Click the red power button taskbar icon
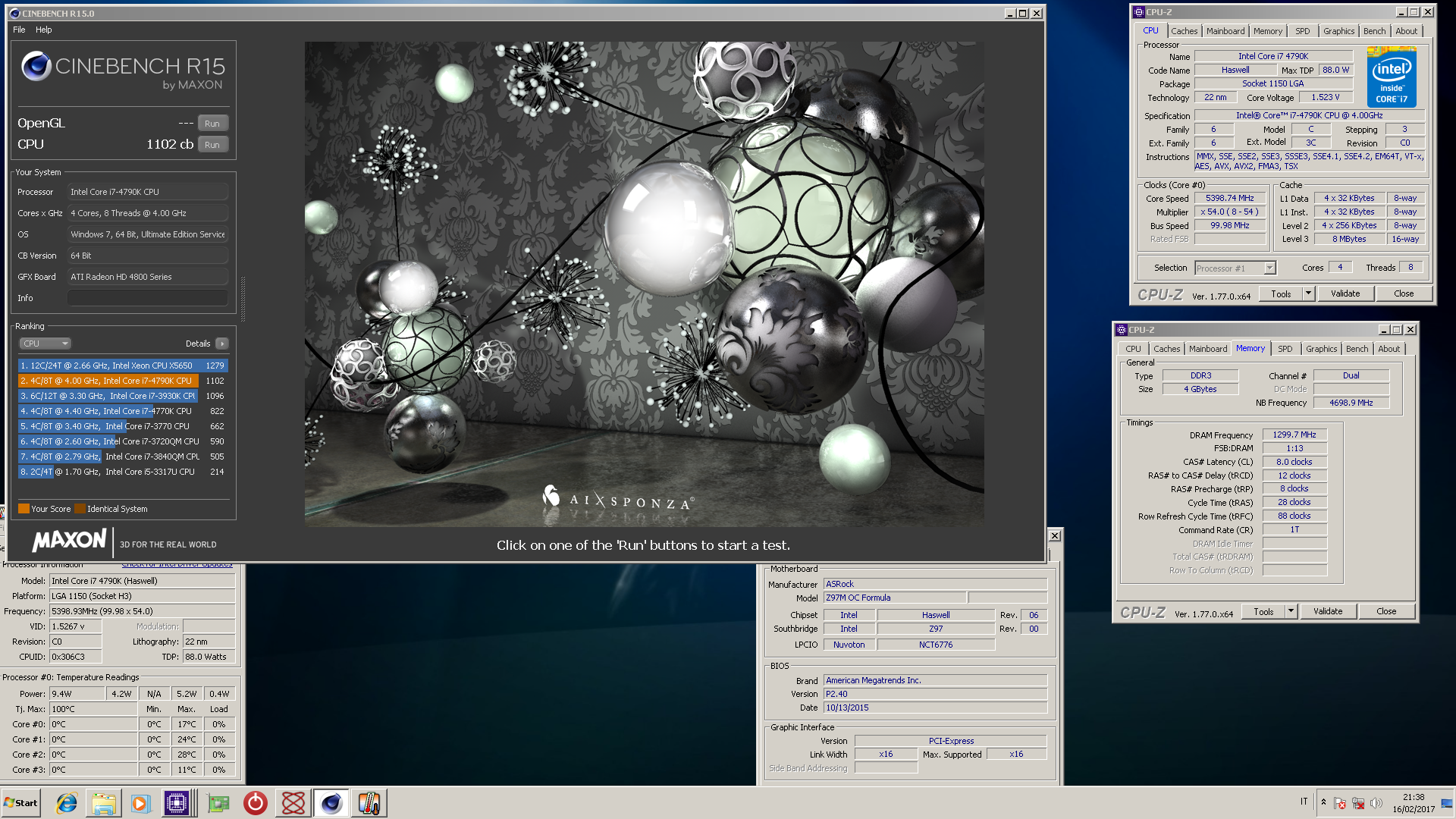The image size is (1456, 819). point(256,803)
